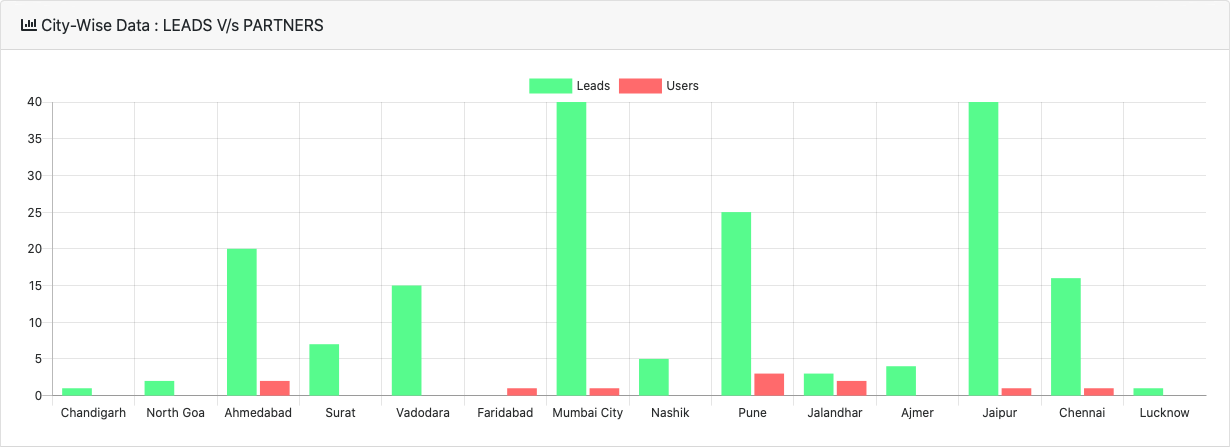Click the Ahmedabad Leads bar
The width and height of the screenshot is (1230, 447).
(x=242, y=322)
